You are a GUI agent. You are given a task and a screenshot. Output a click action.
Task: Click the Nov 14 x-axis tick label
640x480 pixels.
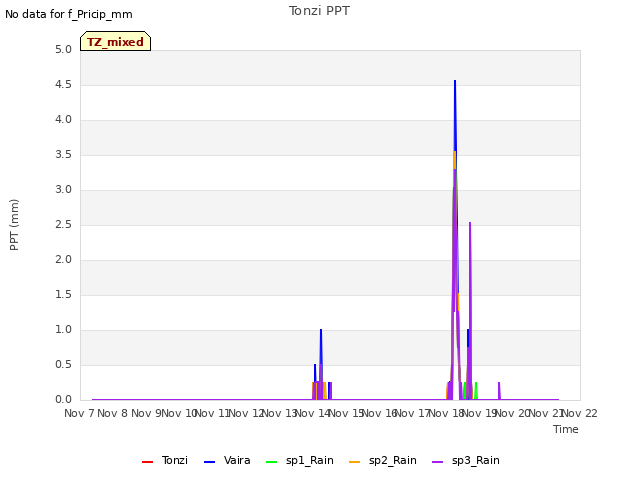click(x=313, y=413)
